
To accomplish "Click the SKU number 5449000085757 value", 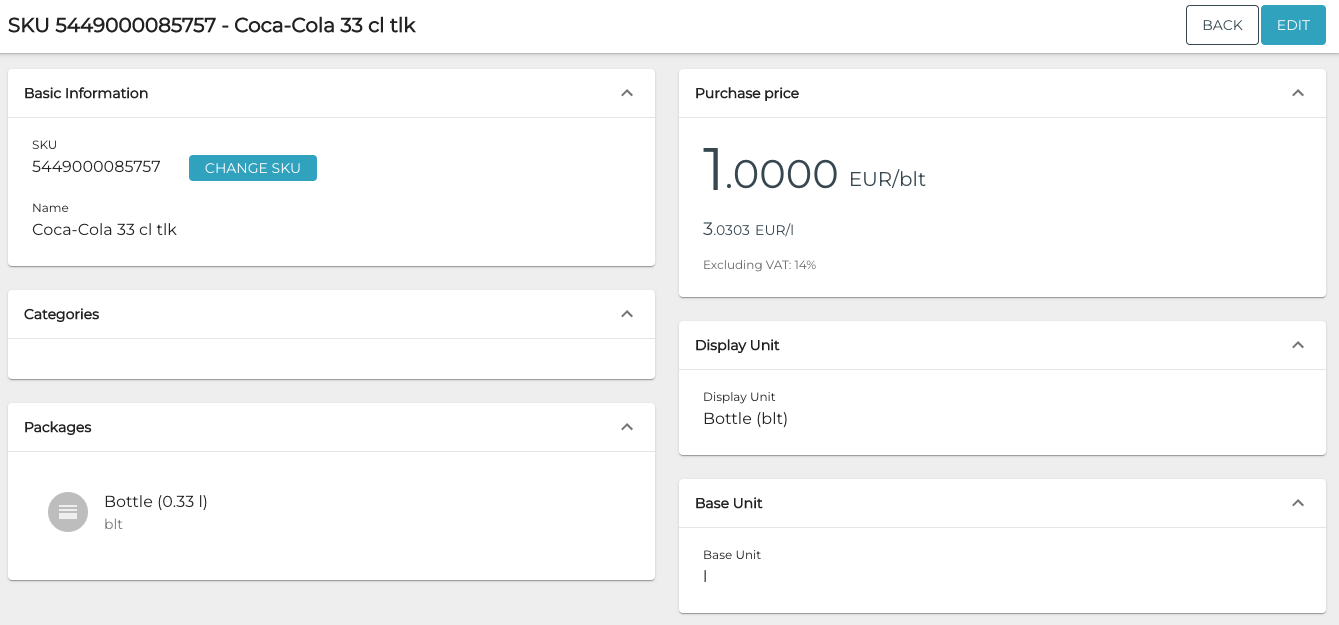I will tap(96, 167).
